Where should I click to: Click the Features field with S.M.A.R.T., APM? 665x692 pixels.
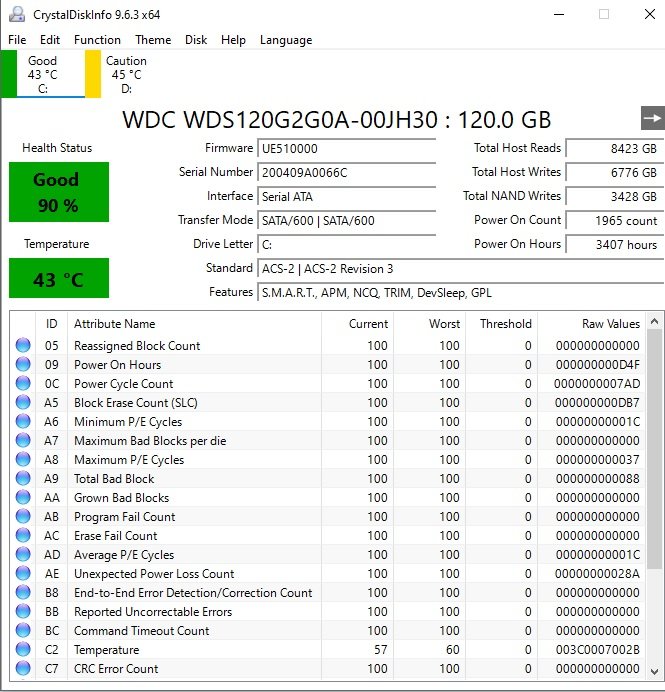461,293
